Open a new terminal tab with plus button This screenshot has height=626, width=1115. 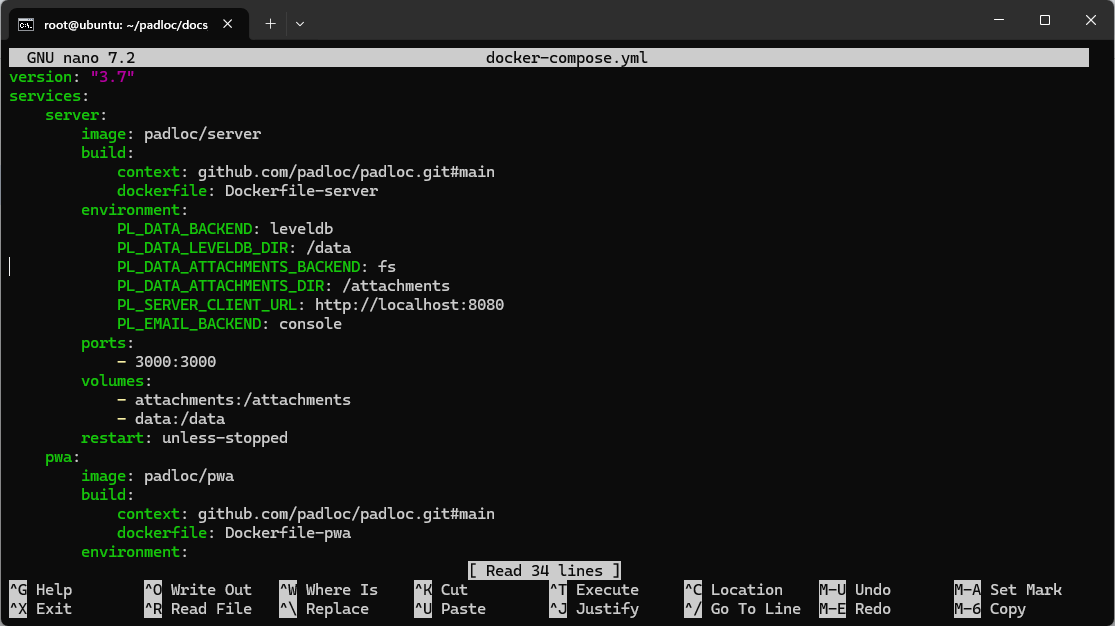(270, 24)
